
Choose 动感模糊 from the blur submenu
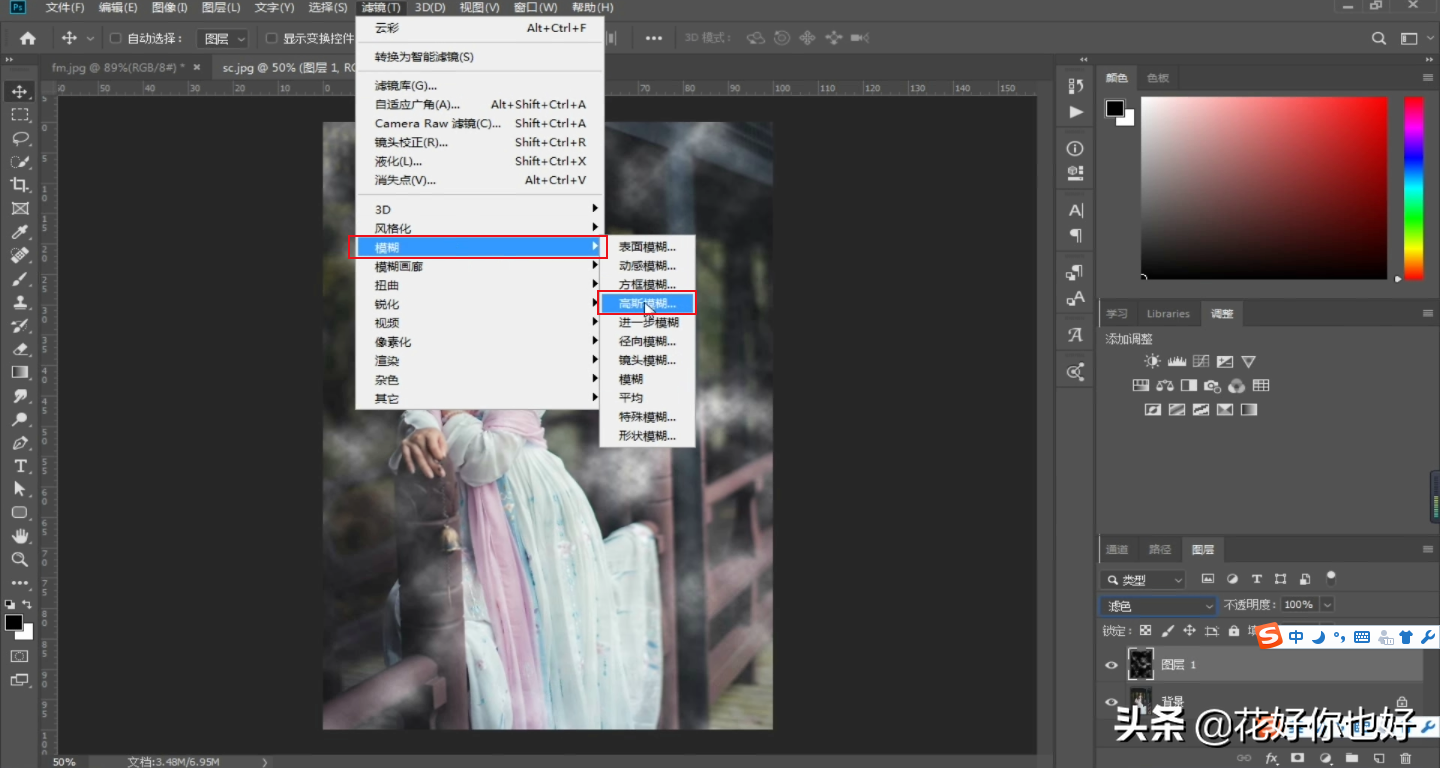point(647,266)
